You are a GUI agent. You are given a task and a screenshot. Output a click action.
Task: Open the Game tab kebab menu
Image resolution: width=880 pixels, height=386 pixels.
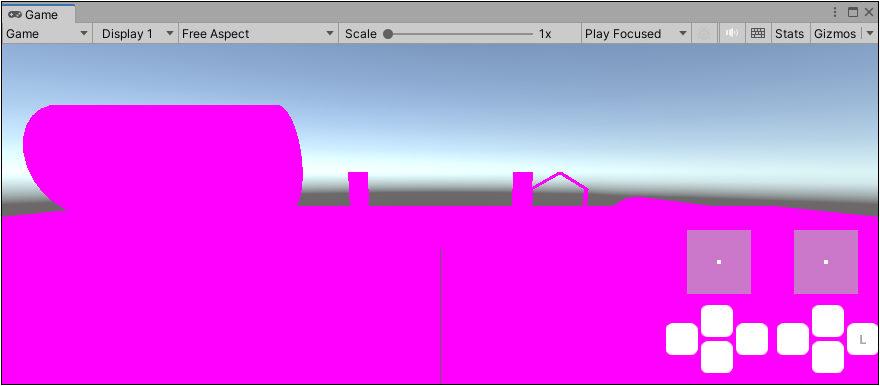pos(835,12)
